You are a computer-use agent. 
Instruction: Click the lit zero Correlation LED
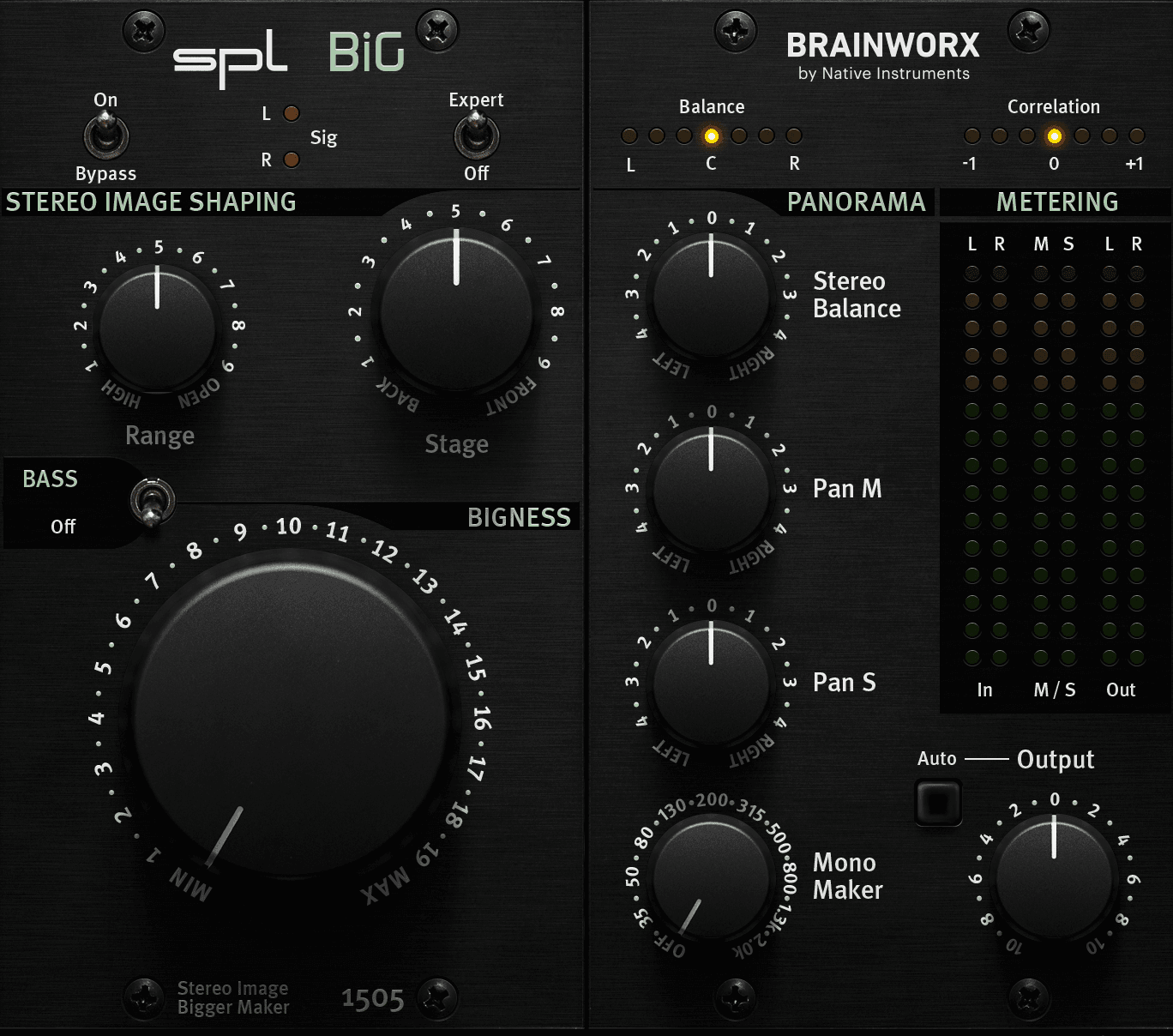(1055, 136)
